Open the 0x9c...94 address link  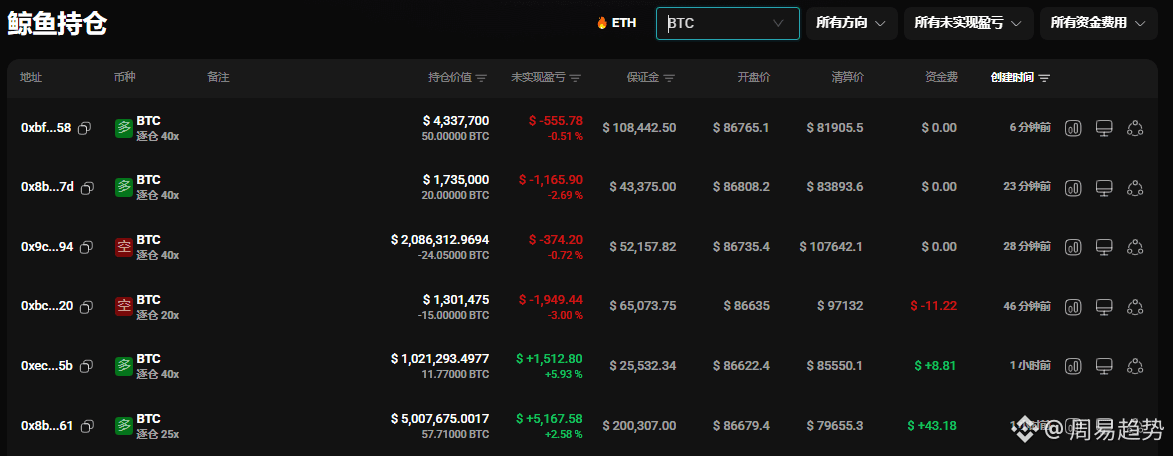coord(46,247)
